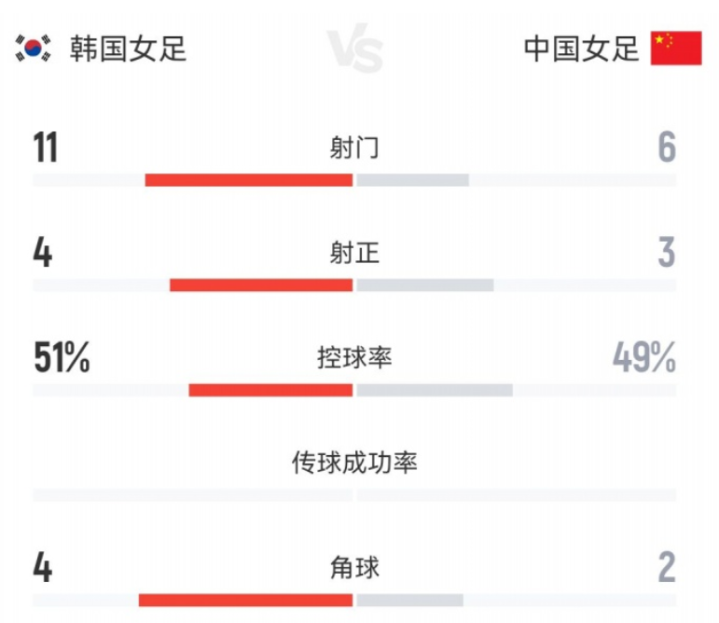Click the VS logo in header
Screen dimensions: 719x623
pos(354,48)
